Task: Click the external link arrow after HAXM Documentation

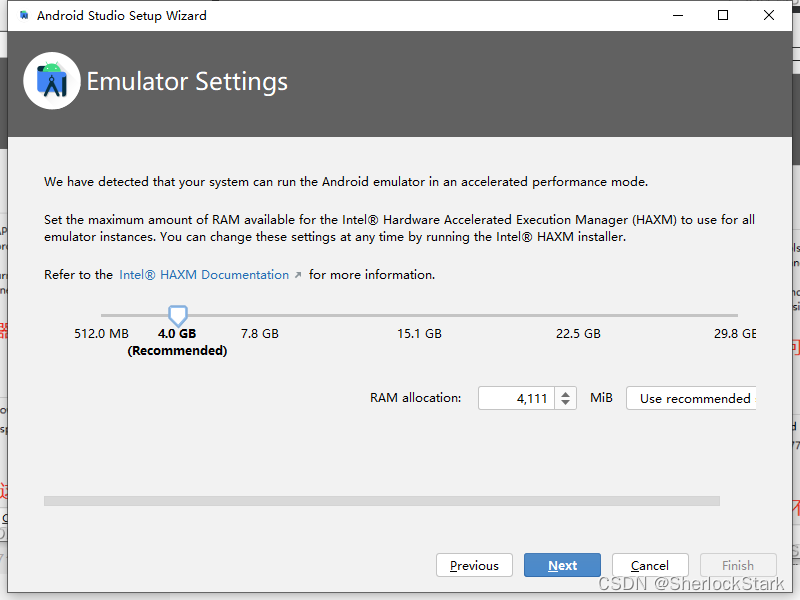Action: tap(298, 275)
